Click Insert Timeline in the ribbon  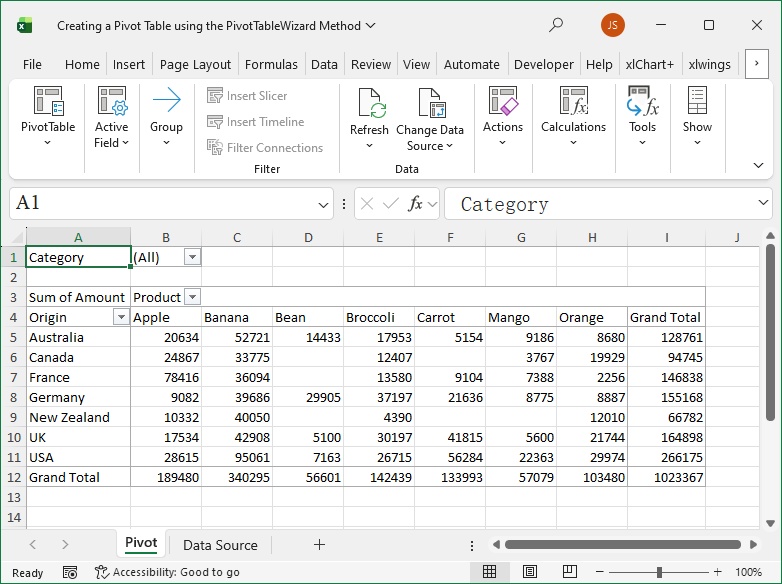pyautogui.click(x=255, y=122)
